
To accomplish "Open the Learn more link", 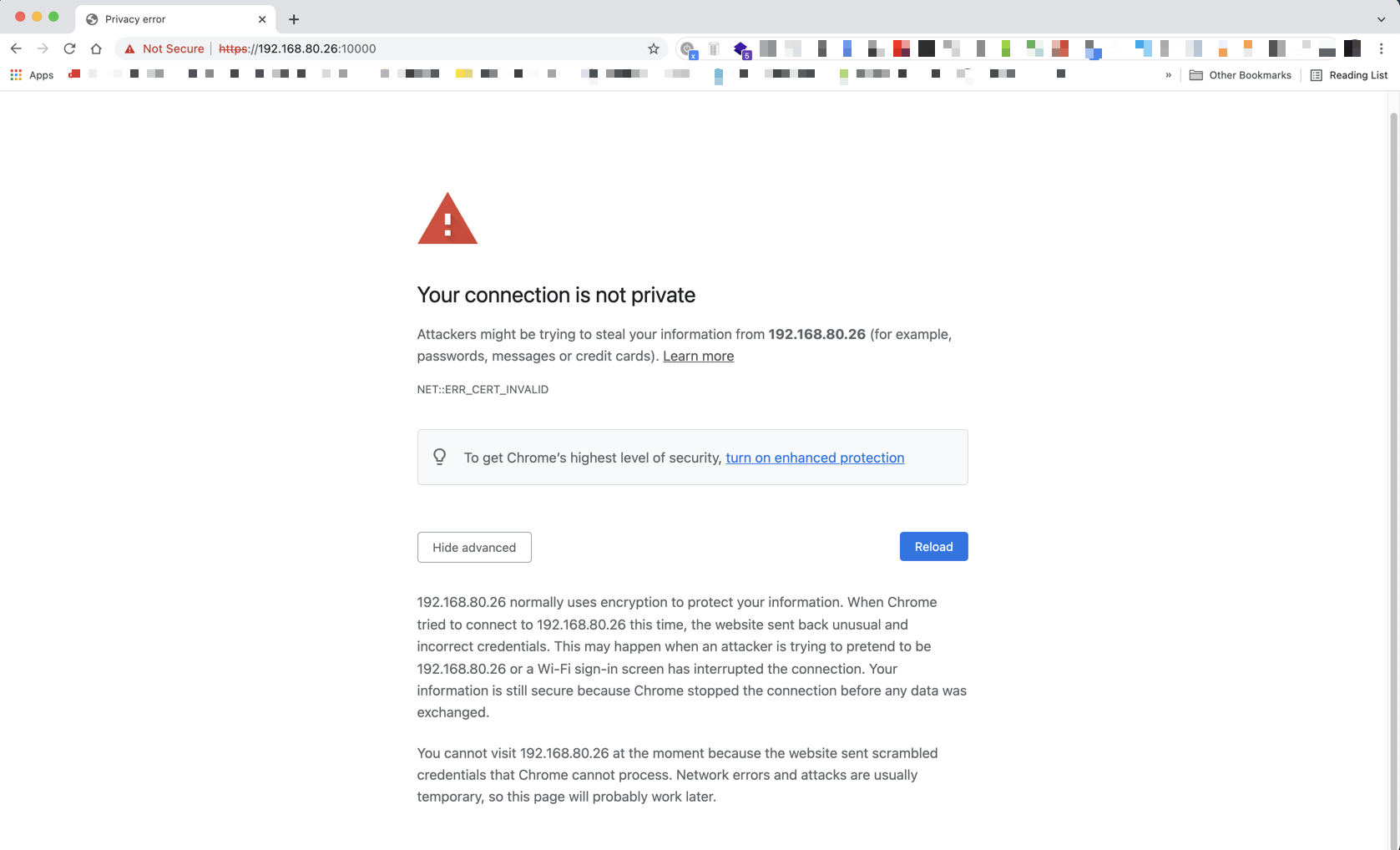I will coord(698,356).
